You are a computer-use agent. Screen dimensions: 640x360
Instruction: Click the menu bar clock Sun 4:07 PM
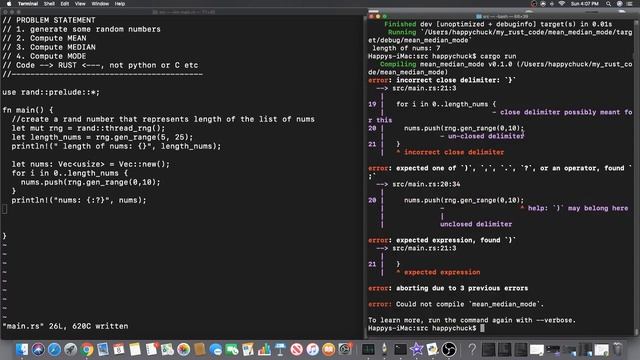pyautogui.click(x=584, y=4)
